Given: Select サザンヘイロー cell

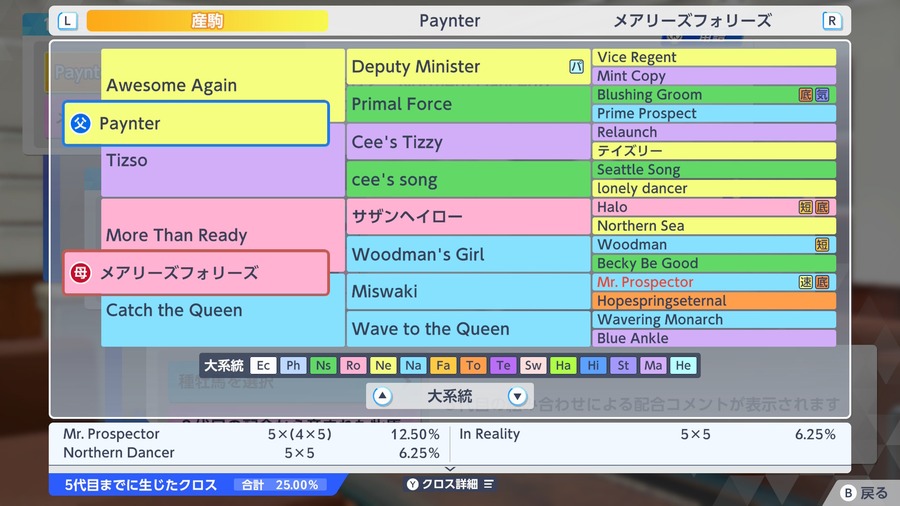Looking at the screenshot, I should click(468, 216).
